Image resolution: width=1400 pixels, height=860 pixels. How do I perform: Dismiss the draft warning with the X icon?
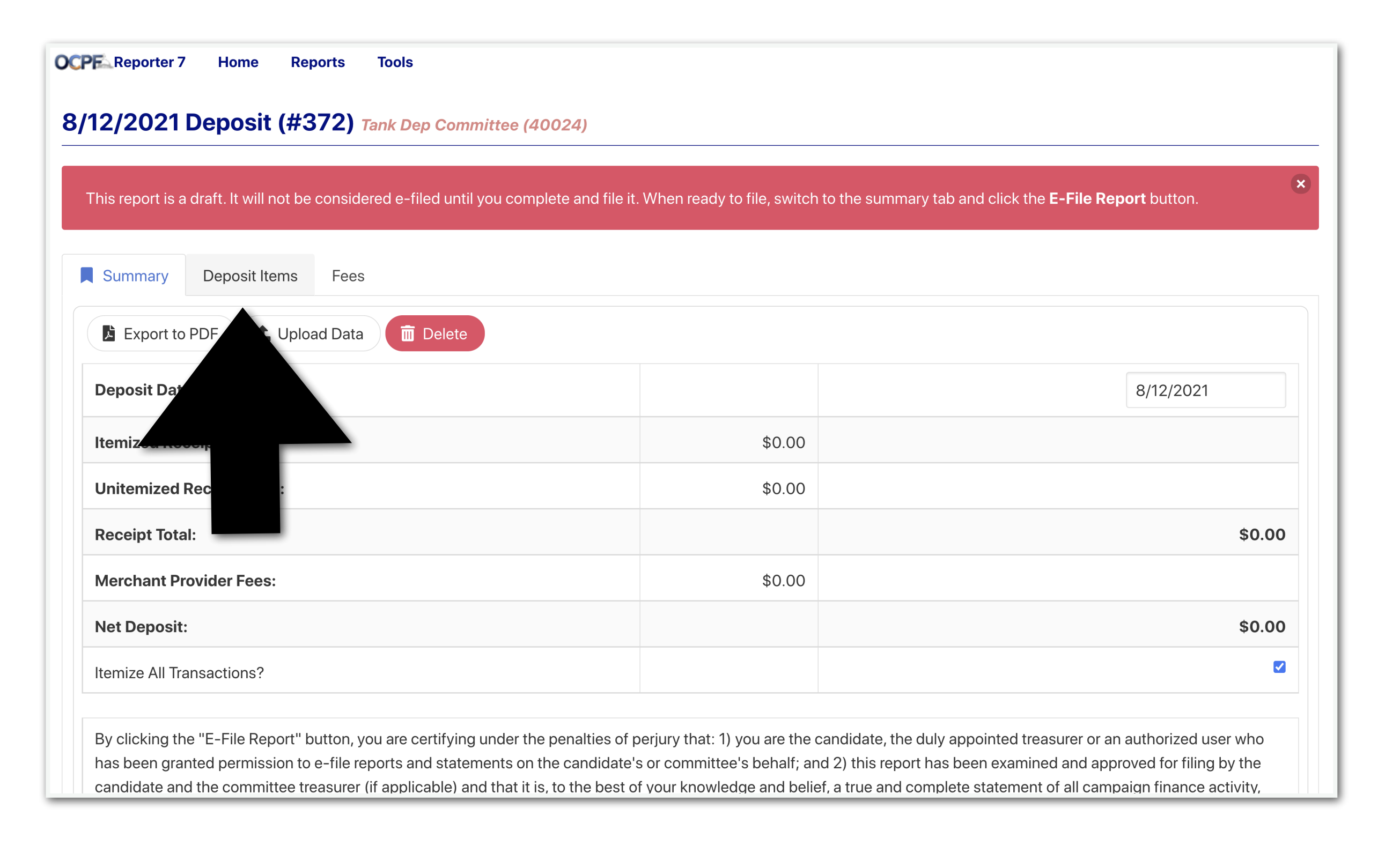click(x=1300, y=184)
